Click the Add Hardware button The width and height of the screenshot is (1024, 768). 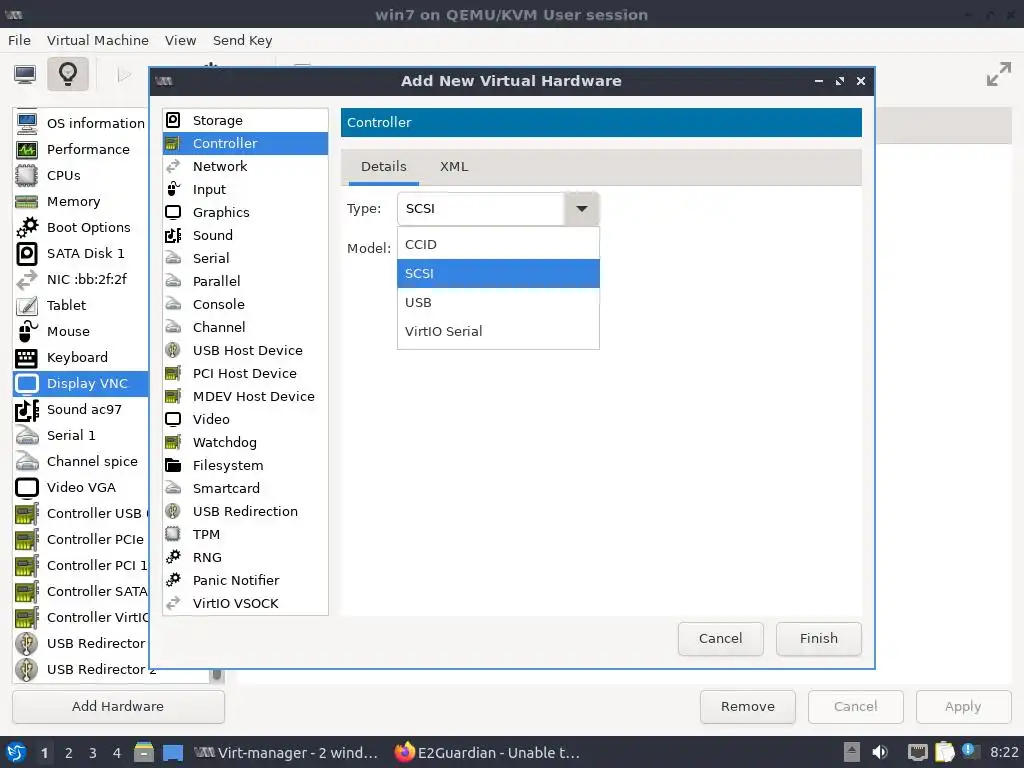tap(118, 707)
